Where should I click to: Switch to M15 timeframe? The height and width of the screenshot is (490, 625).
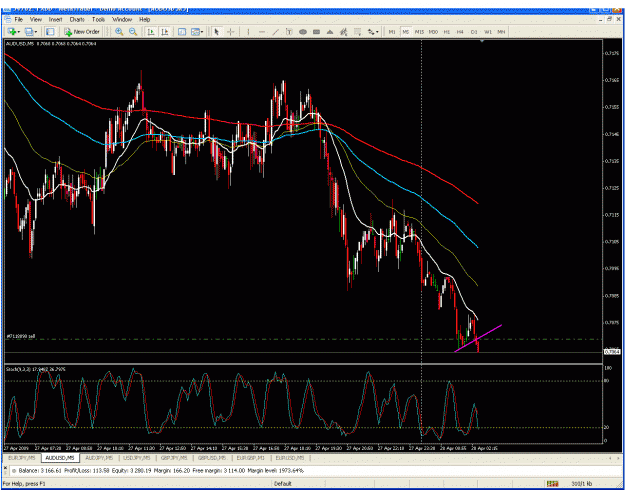pyautogui.click(x=419, y=32)
